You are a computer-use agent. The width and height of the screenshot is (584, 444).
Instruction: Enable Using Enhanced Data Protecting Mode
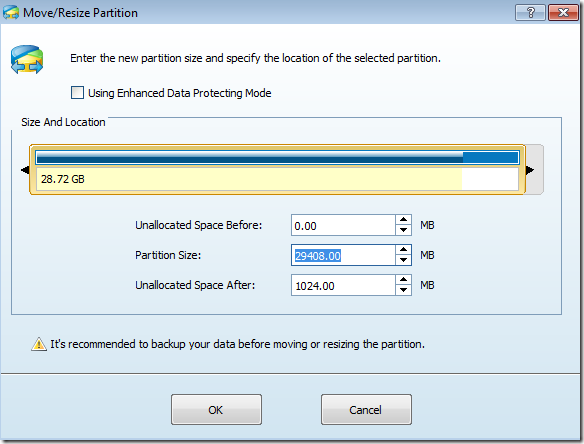[77, 92]
